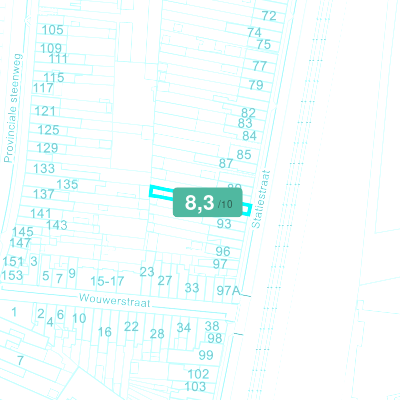Select house number 87
This screenshot has height=400, width=400.
pyautogui.click(x=226, y=163)
